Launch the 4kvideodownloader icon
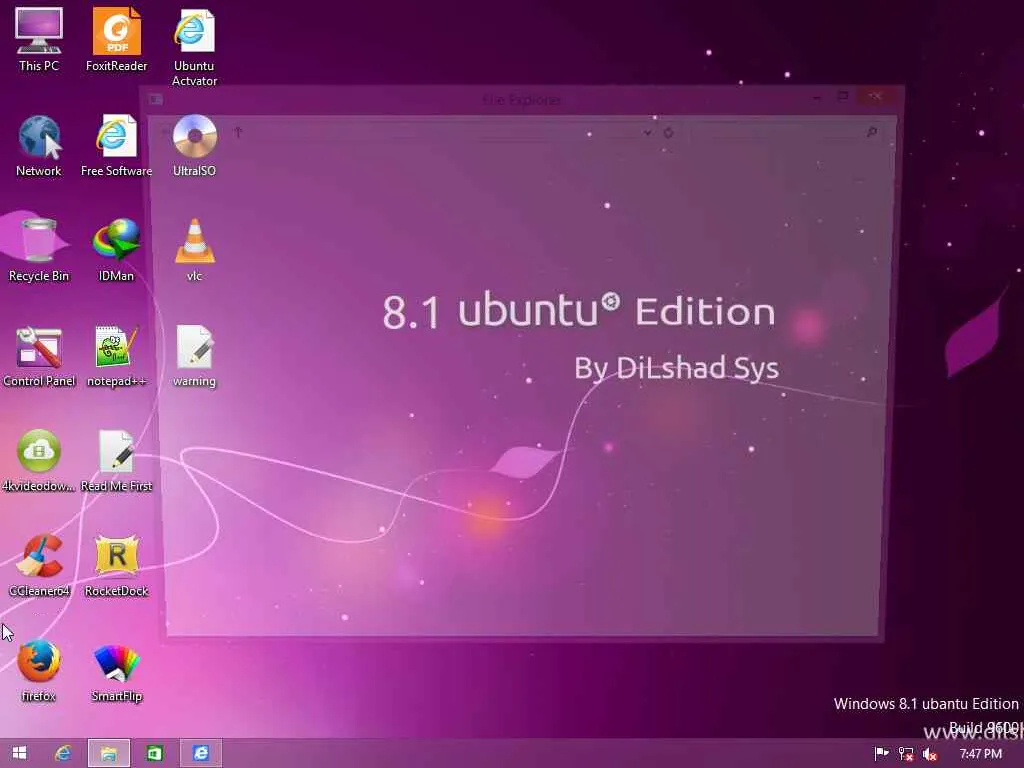Screen dimensions: 1024x768 (x=39, y=460)
